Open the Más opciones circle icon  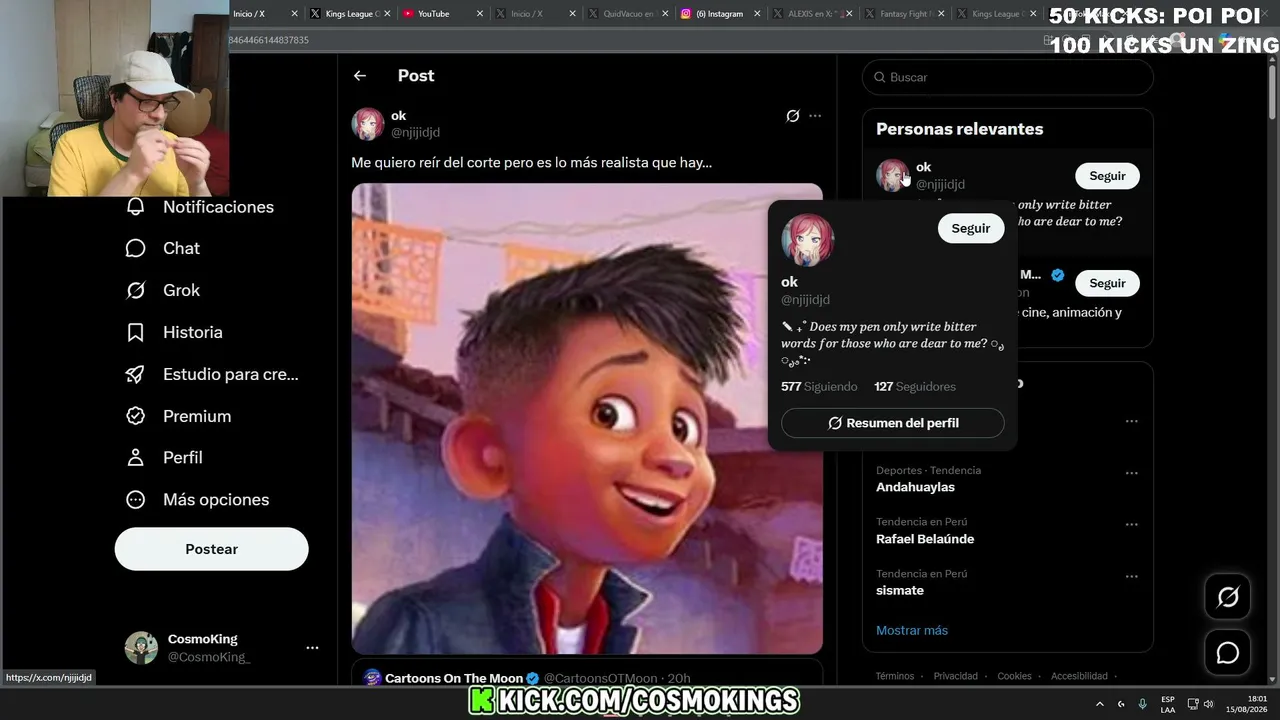pos(136,499)
